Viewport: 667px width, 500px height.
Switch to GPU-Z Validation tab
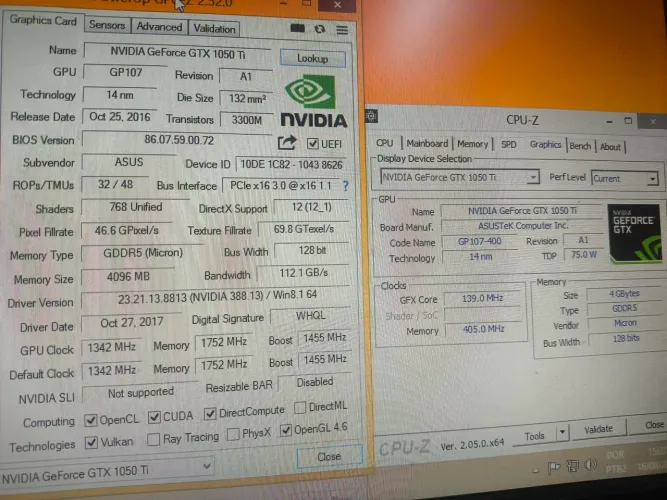[214, 29]
